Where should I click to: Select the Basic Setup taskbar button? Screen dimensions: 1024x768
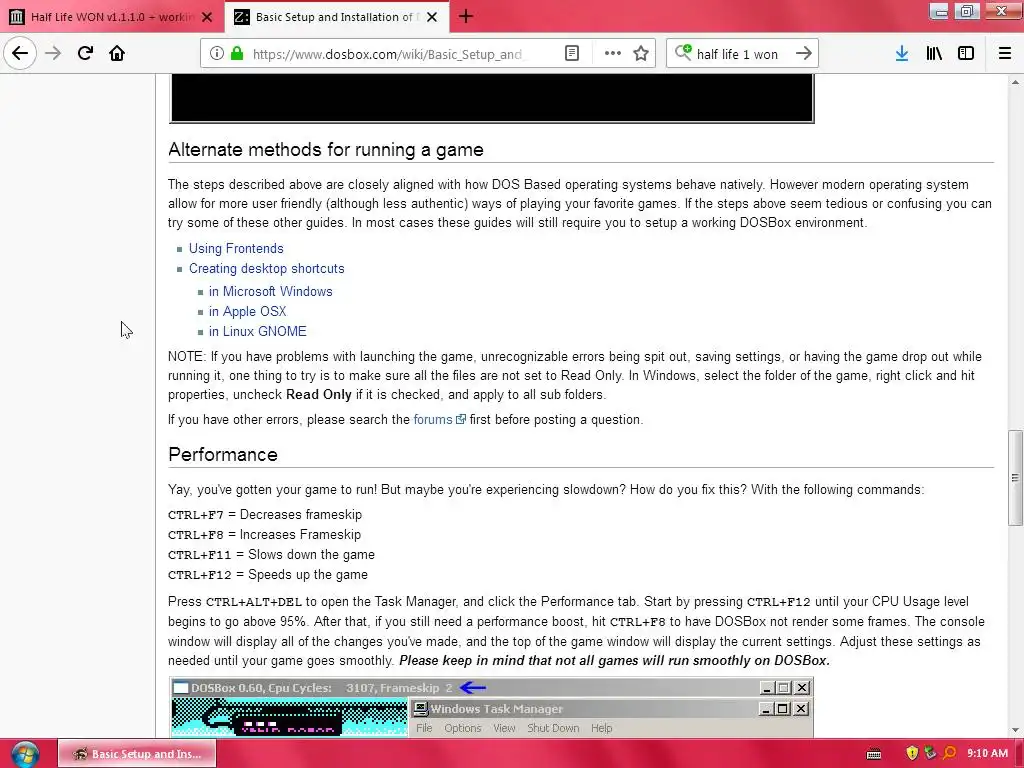[136, 754]
